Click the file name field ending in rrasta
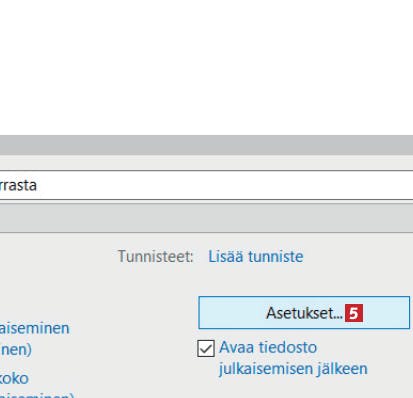 (206, 185)
